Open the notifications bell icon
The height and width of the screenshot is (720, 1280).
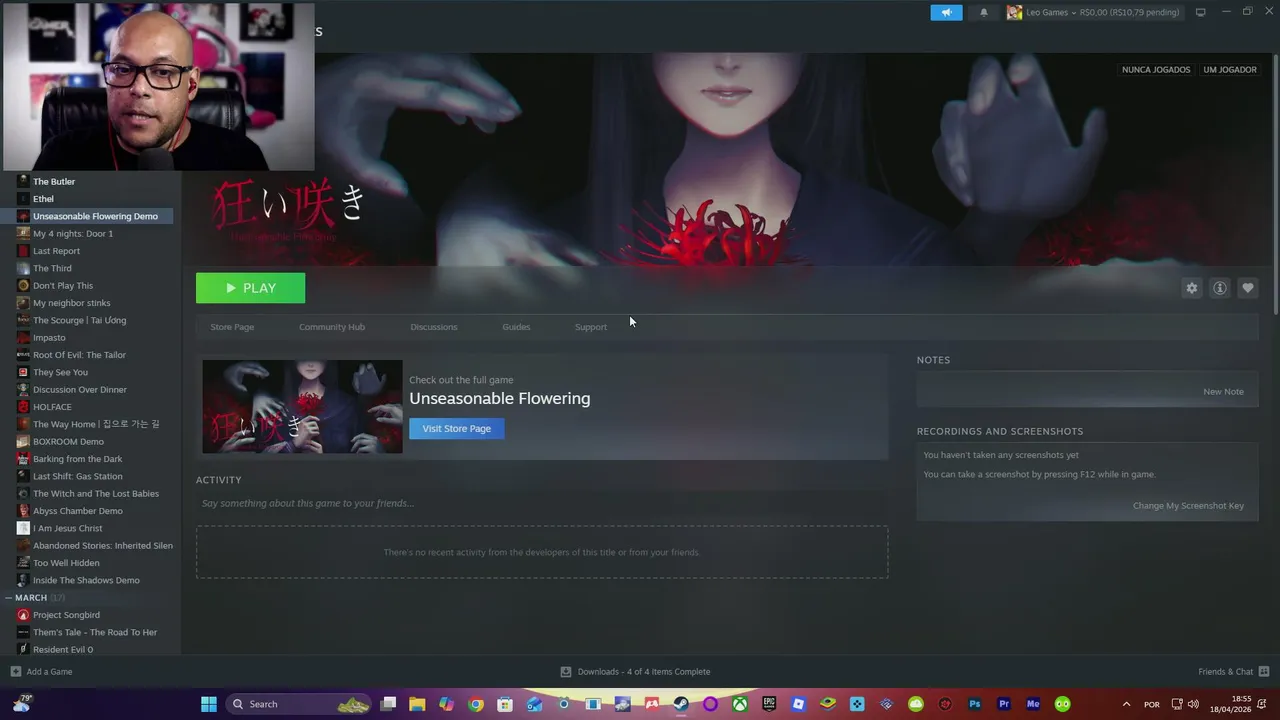[983, 12]
